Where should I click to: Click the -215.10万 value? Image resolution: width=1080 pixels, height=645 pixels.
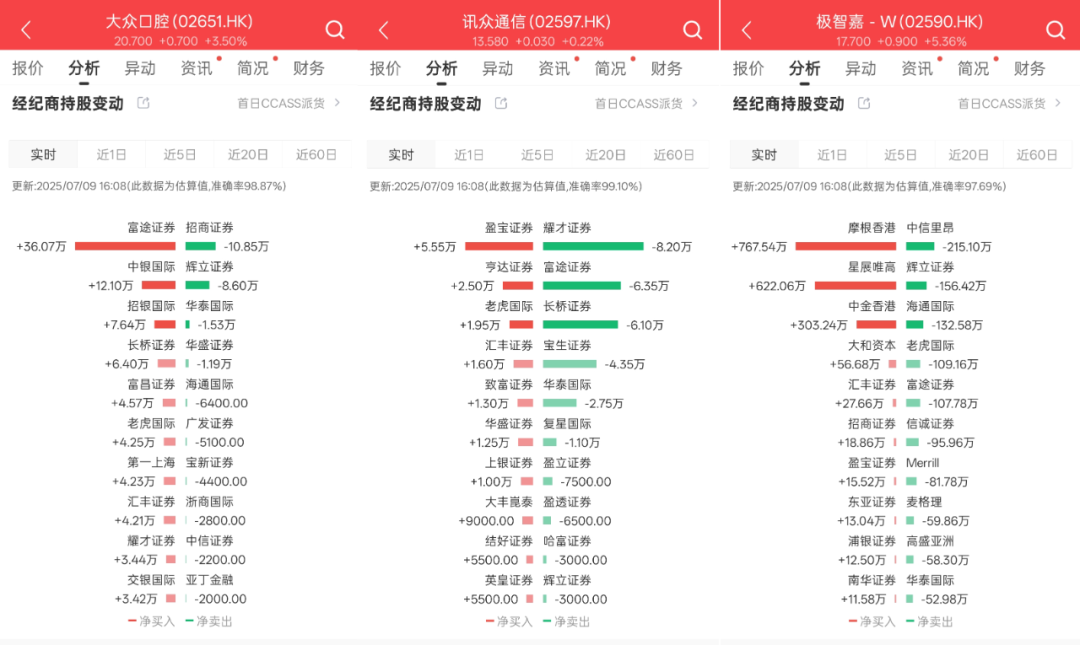point(966,246)
